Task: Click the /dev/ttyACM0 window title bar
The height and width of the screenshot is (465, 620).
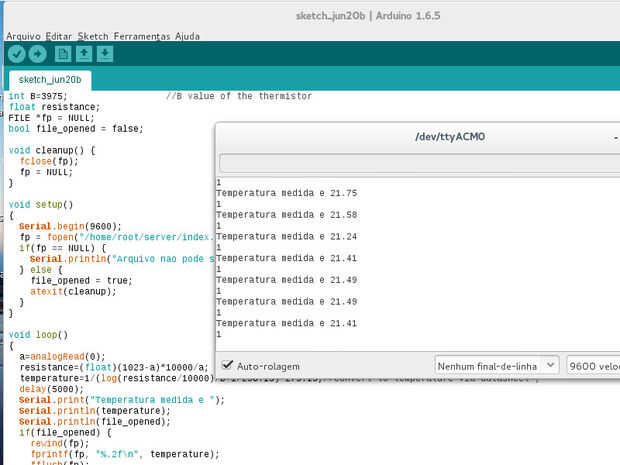Action: 418,137
